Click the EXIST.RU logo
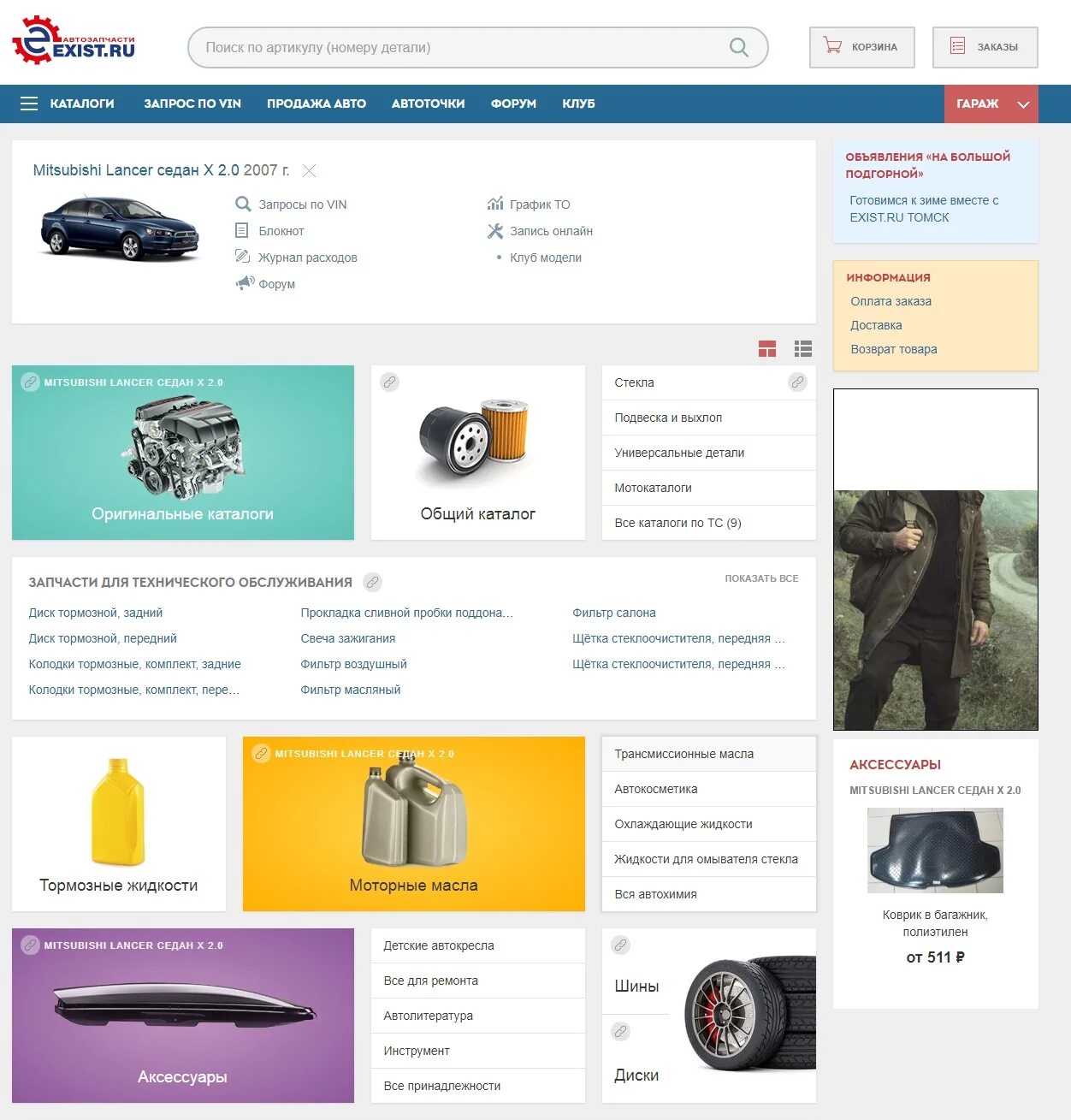Screen dimensions: 1071x1120 [74, 40]
